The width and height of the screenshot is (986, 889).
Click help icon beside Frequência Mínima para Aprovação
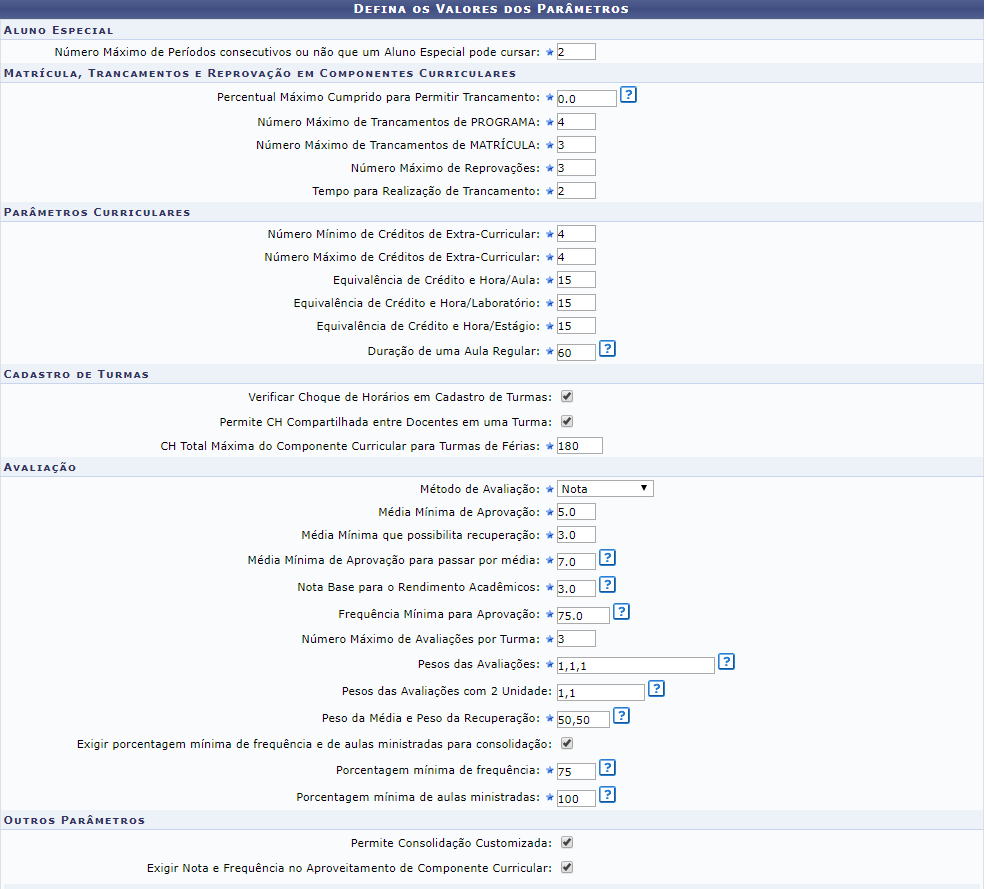coord(621,612)
